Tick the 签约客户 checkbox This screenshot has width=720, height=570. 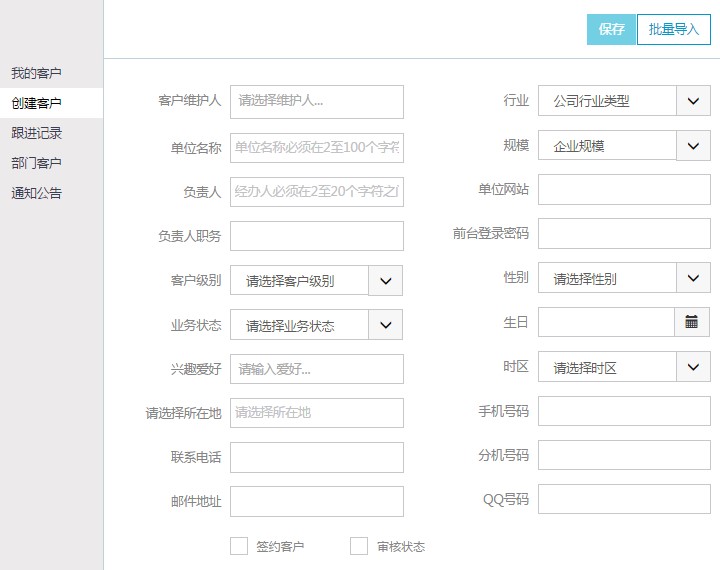click(239, 546)
